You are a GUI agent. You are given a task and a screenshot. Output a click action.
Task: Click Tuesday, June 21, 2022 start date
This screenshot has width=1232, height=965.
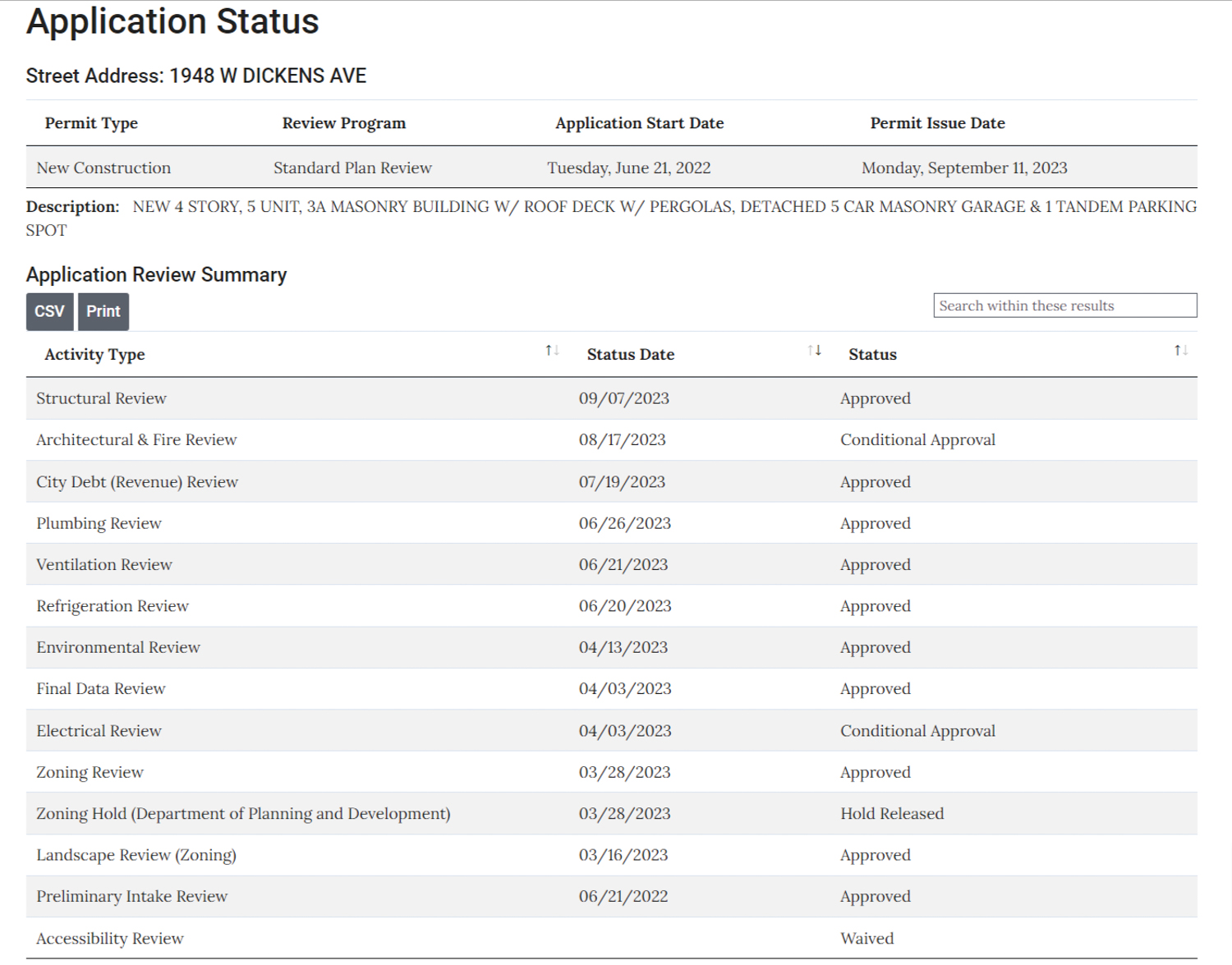coord(629,168)
